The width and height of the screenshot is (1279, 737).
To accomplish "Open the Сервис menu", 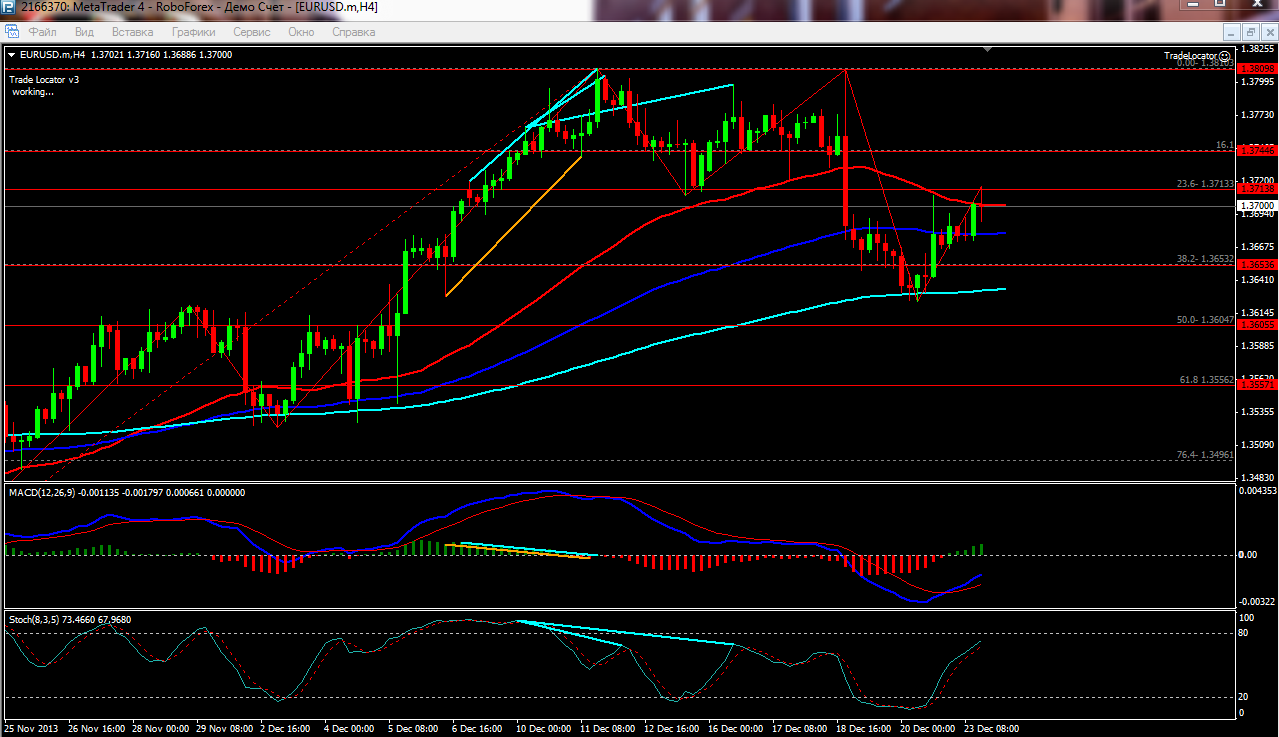I will (x=252, y=32).
